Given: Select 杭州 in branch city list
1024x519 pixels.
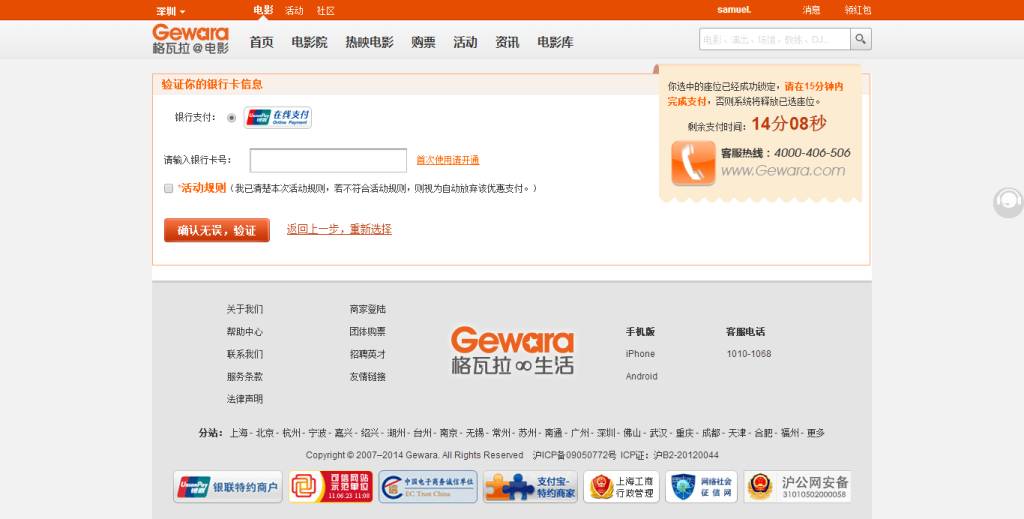Looking at the screenshot, I should (291, 433).
